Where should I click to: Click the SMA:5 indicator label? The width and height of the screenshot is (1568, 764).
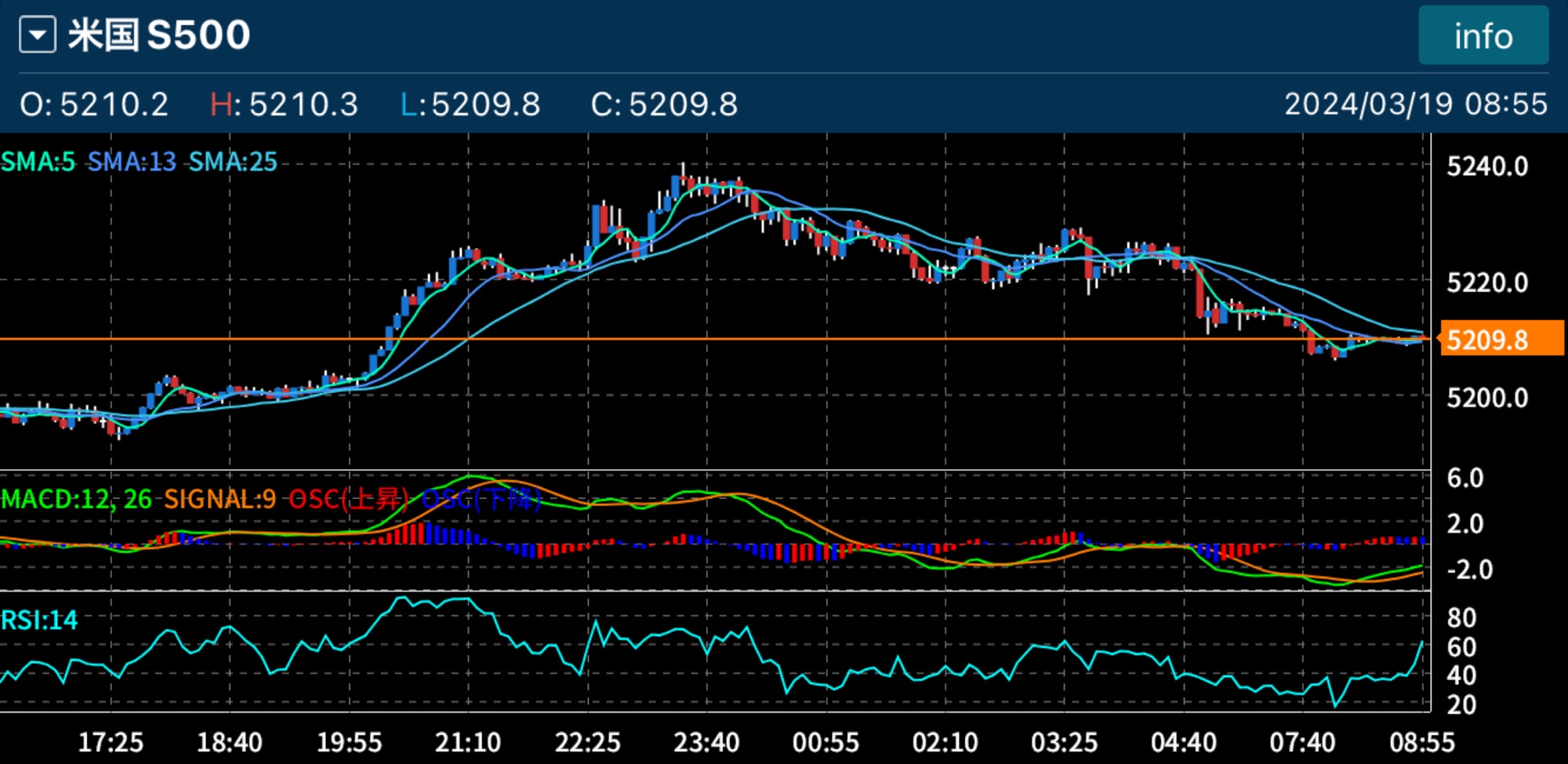click(38, 162)
